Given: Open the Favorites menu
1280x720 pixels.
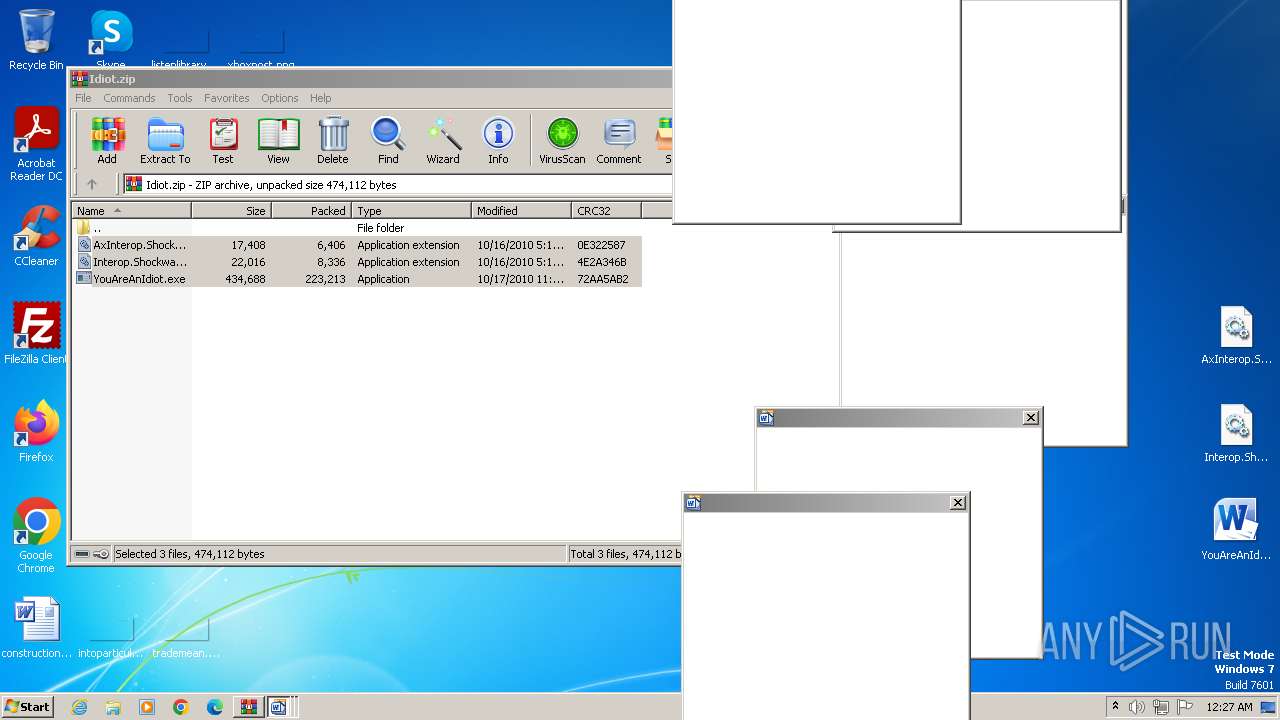Looking at the screenshot, I should pyautogui.click(x=227, y=98).
